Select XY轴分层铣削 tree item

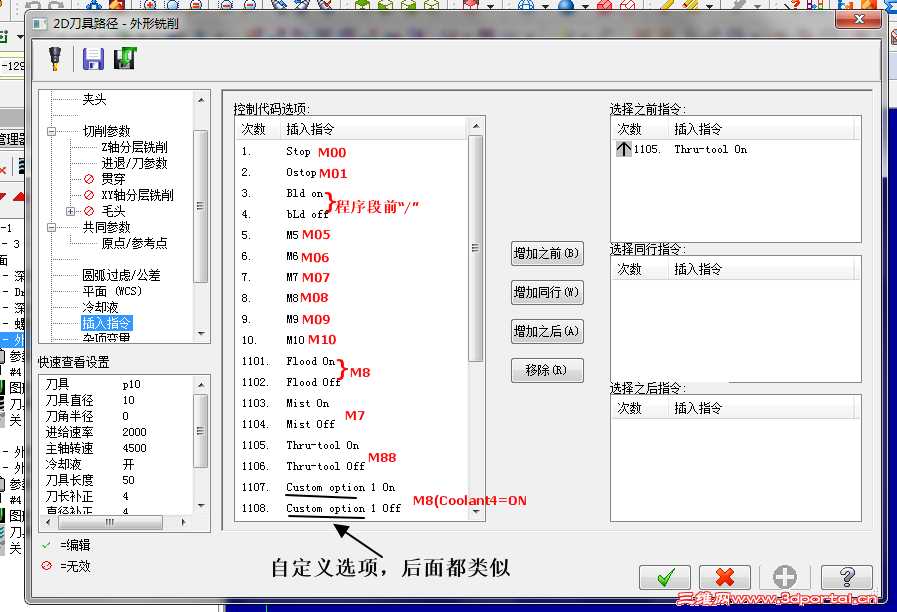[x=137, y=195]
